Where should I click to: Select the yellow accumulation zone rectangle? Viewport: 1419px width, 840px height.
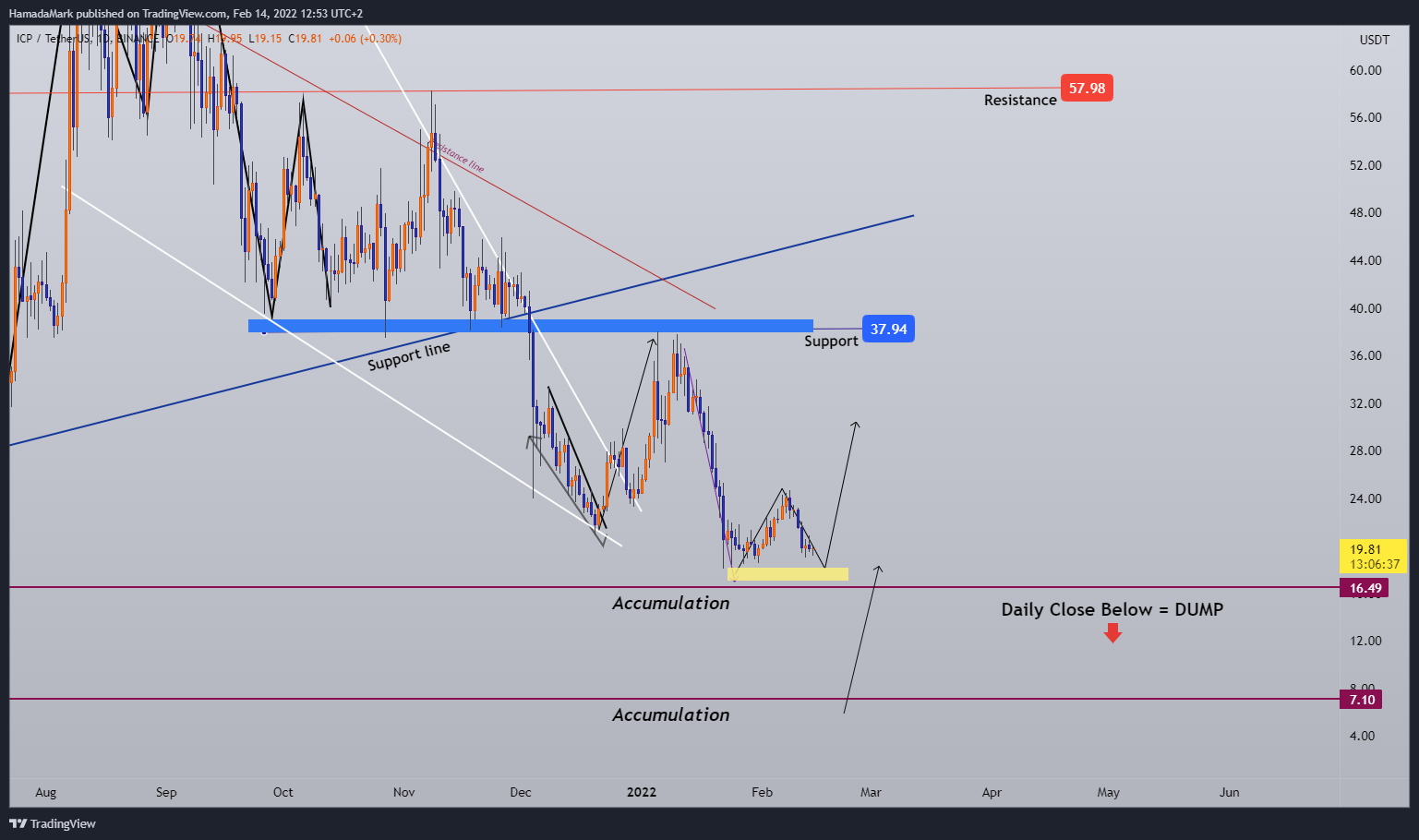click(x=788, y=574)
